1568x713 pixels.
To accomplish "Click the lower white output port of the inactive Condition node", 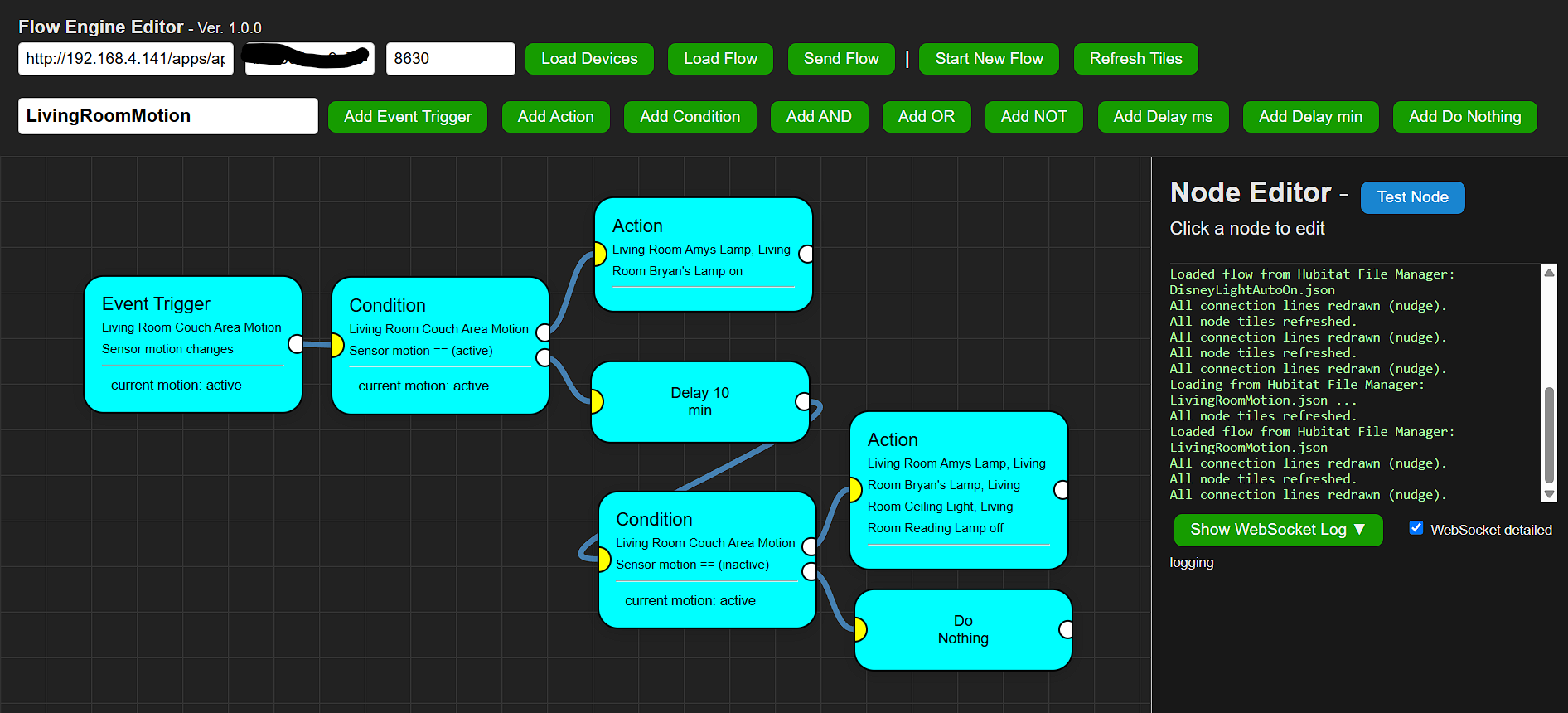I will point(810,571).
